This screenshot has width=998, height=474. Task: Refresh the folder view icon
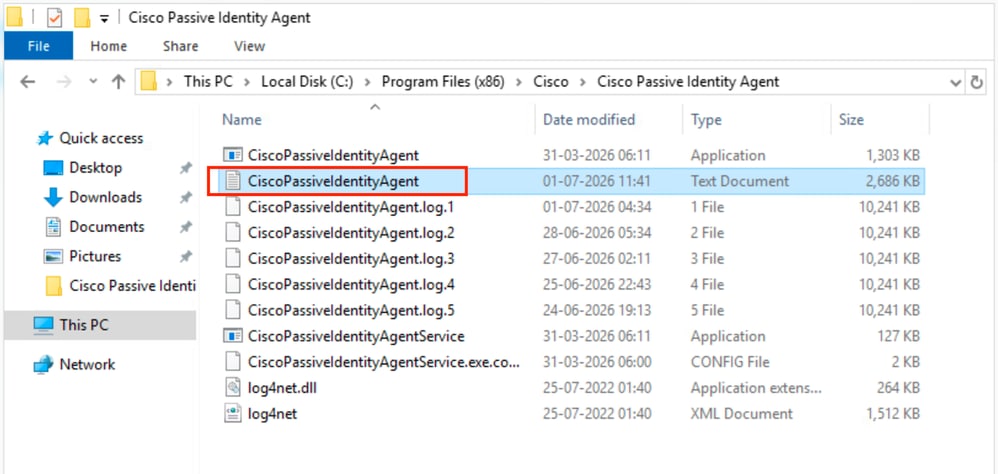[x=976, y=82]
